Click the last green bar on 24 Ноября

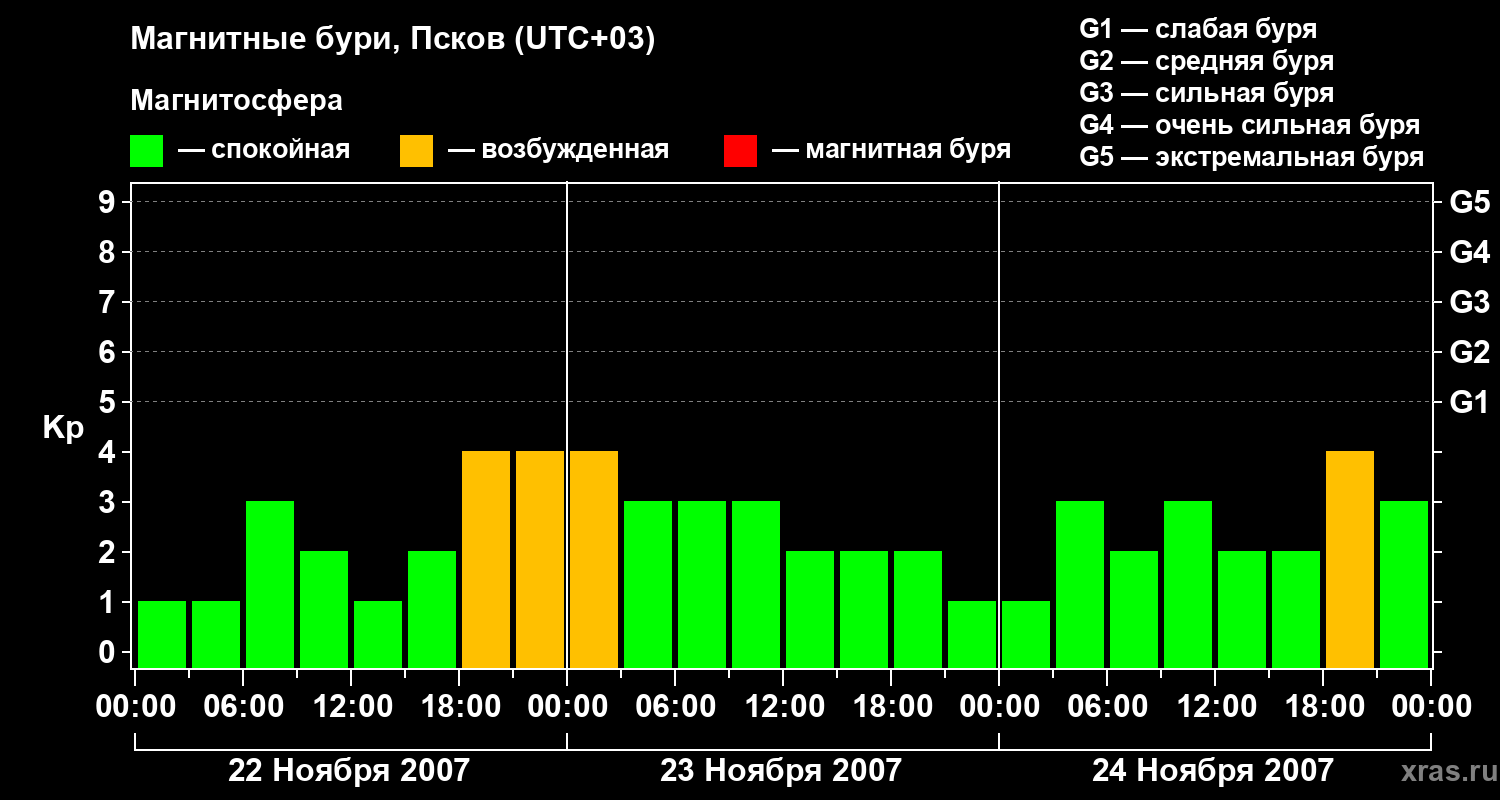pyautogui.click(x=1404, y=584)
